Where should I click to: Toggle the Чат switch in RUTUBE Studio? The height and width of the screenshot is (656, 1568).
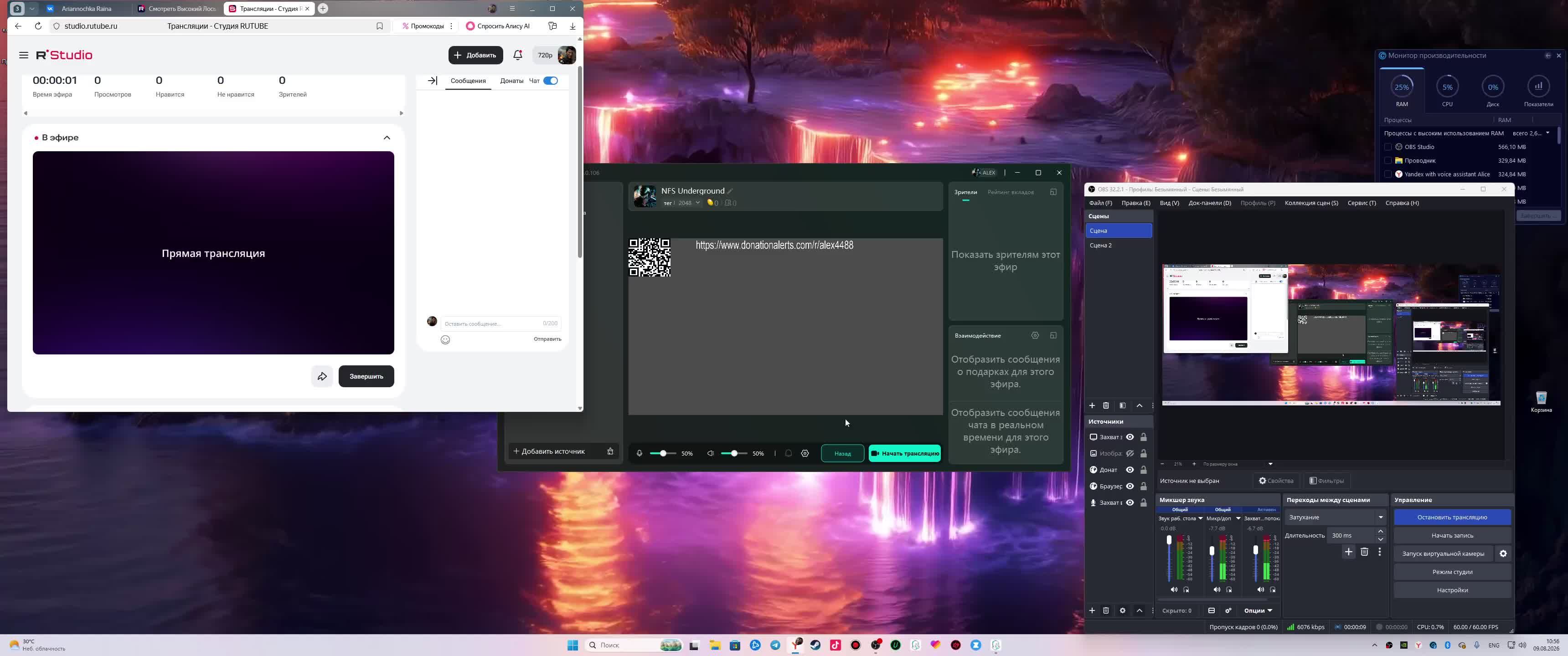(551, 80)
